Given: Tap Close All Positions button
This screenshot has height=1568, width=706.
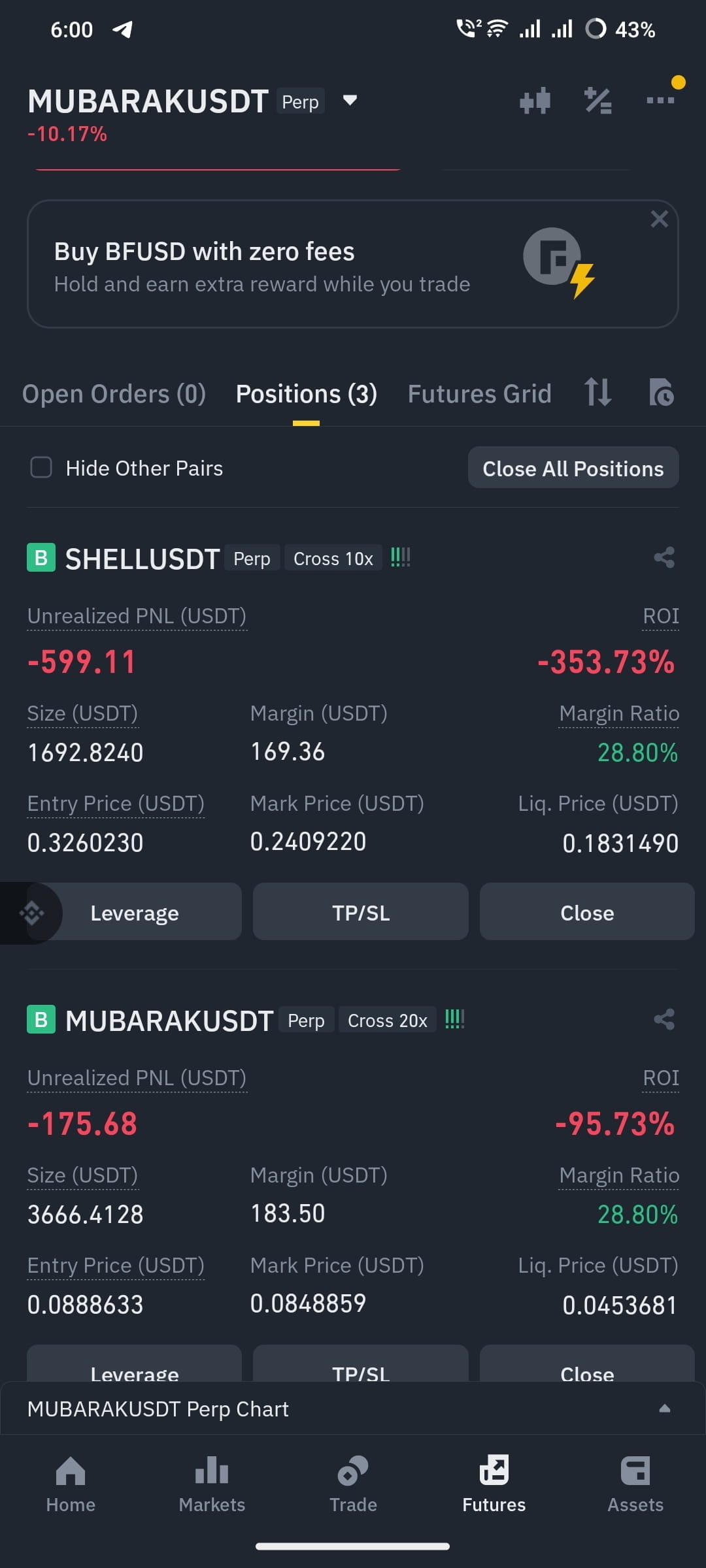Looking at the screenshot, I should click(x=573, y=468).
